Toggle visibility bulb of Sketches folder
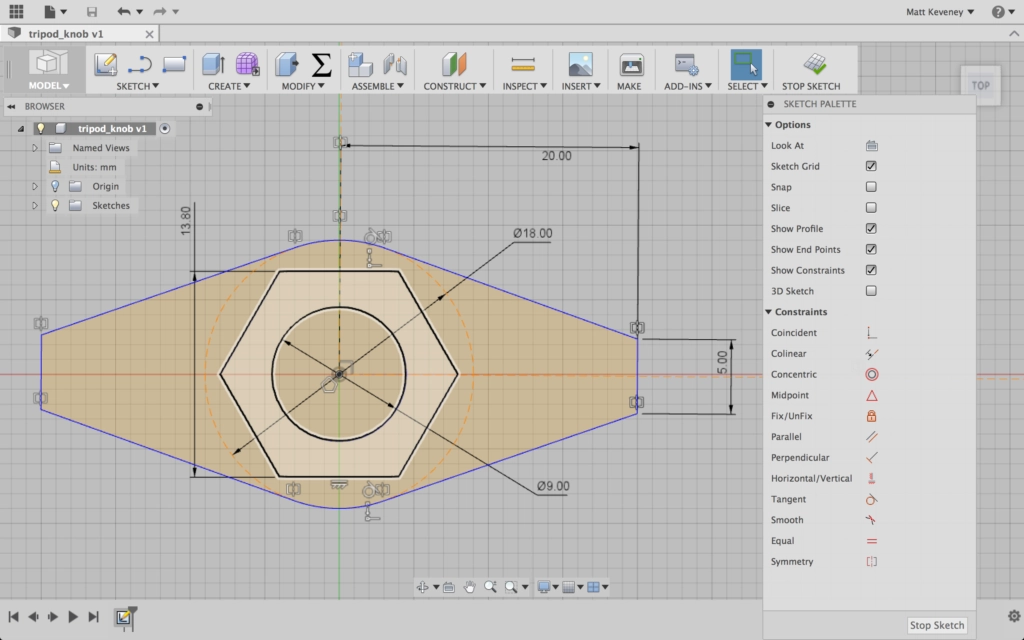This screenshot has height=640, width=1024. point(55,206)
